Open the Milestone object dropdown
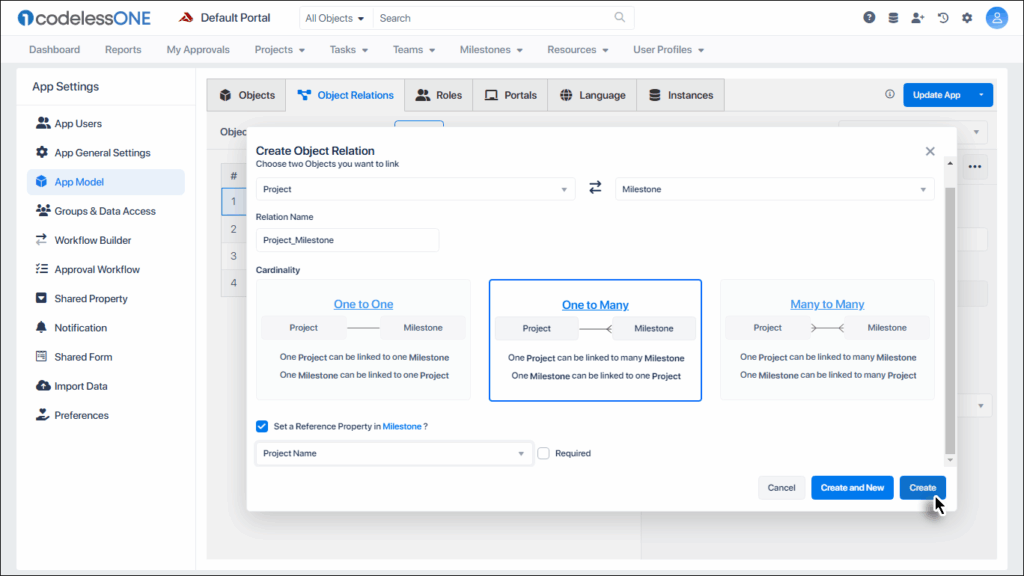The width and height of the screenshot is (1024, 576). (x=774, y=189)
